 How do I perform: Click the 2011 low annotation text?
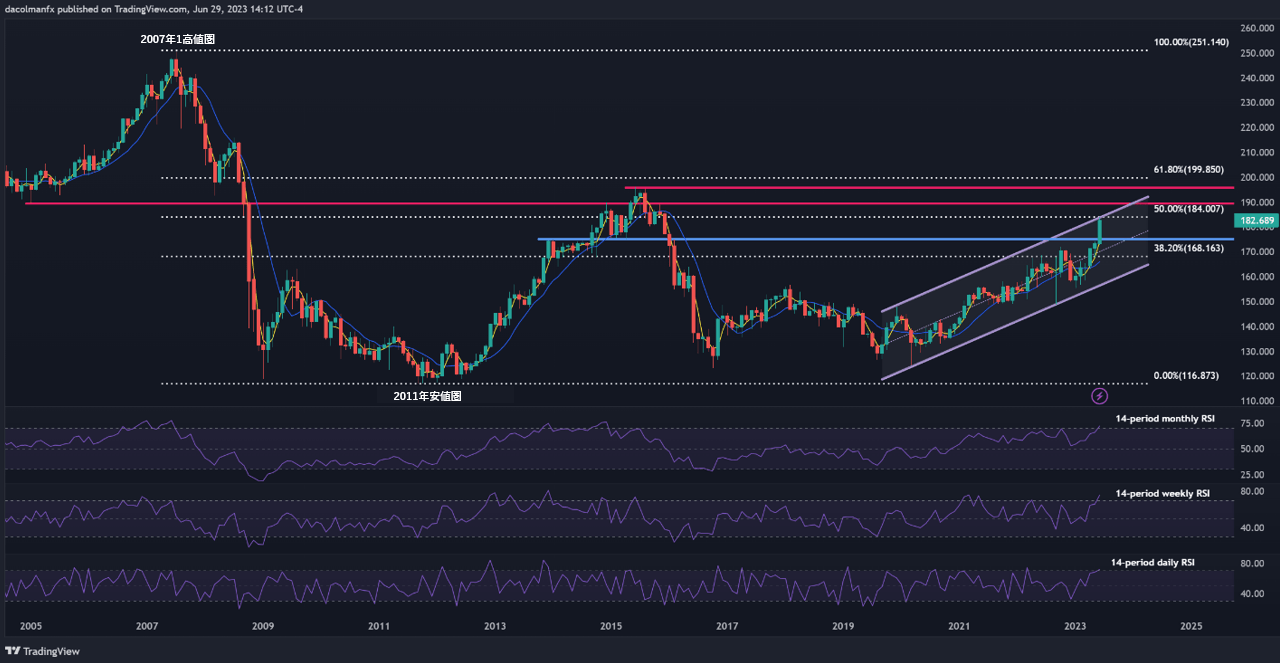[x=427, y=396]
